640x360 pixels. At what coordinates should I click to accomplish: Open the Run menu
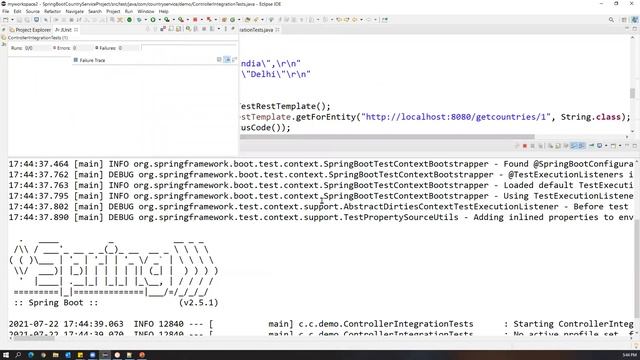[x=129, y=11]
